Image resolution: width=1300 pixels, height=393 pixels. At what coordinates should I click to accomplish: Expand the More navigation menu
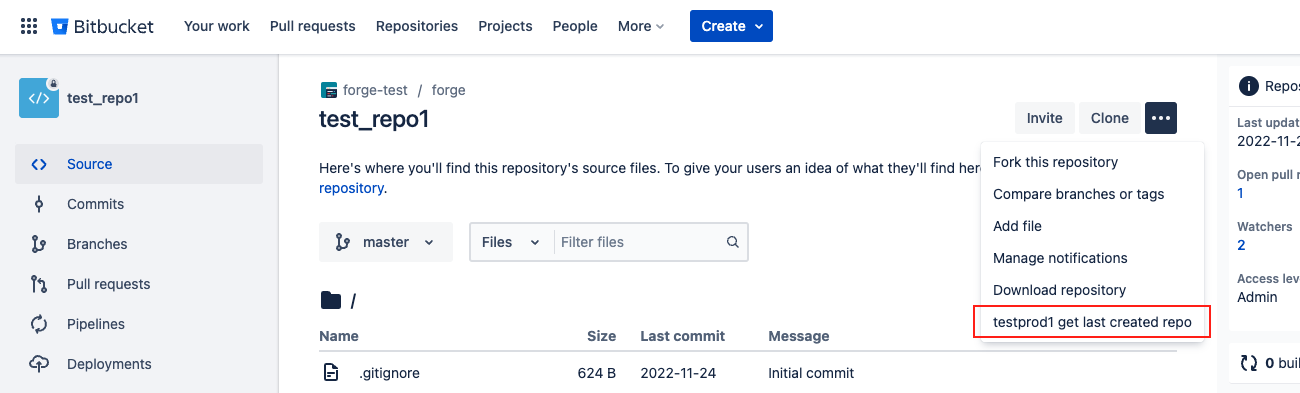click(641, 26)
